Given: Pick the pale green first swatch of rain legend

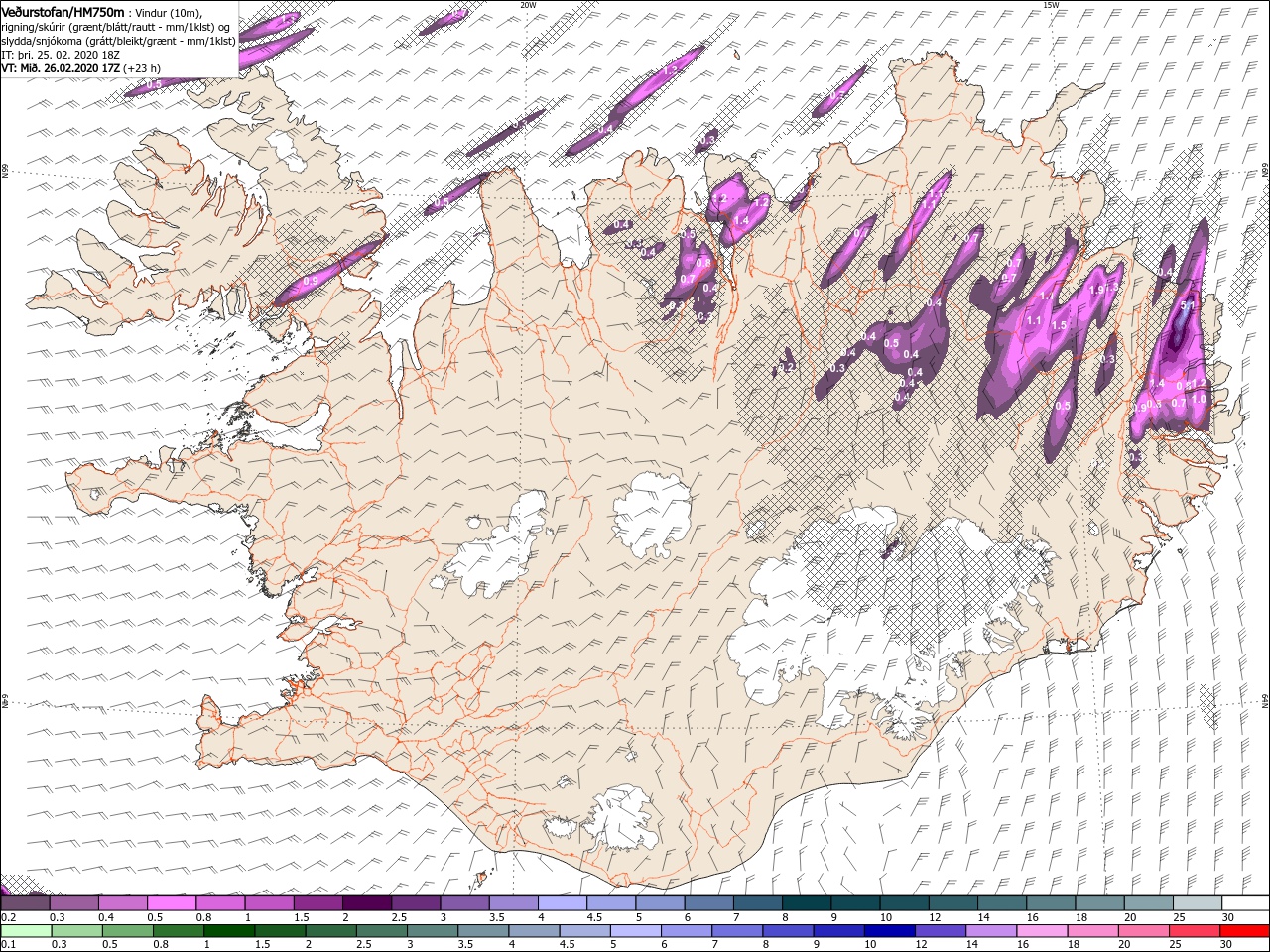Looking at the screenshot, I should [x=26, y=931].
